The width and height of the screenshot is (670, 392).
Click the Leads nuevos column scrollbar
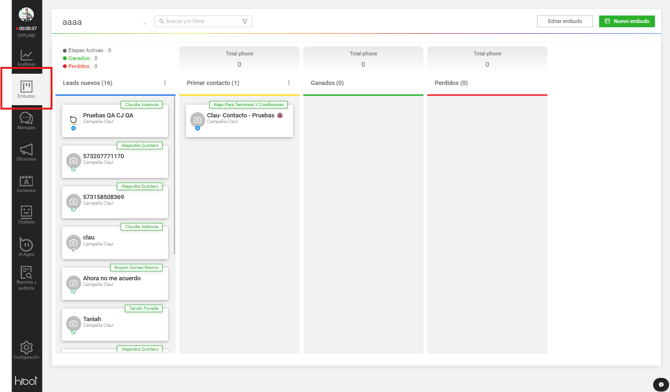pyautogui.click(x=174, y=176)
